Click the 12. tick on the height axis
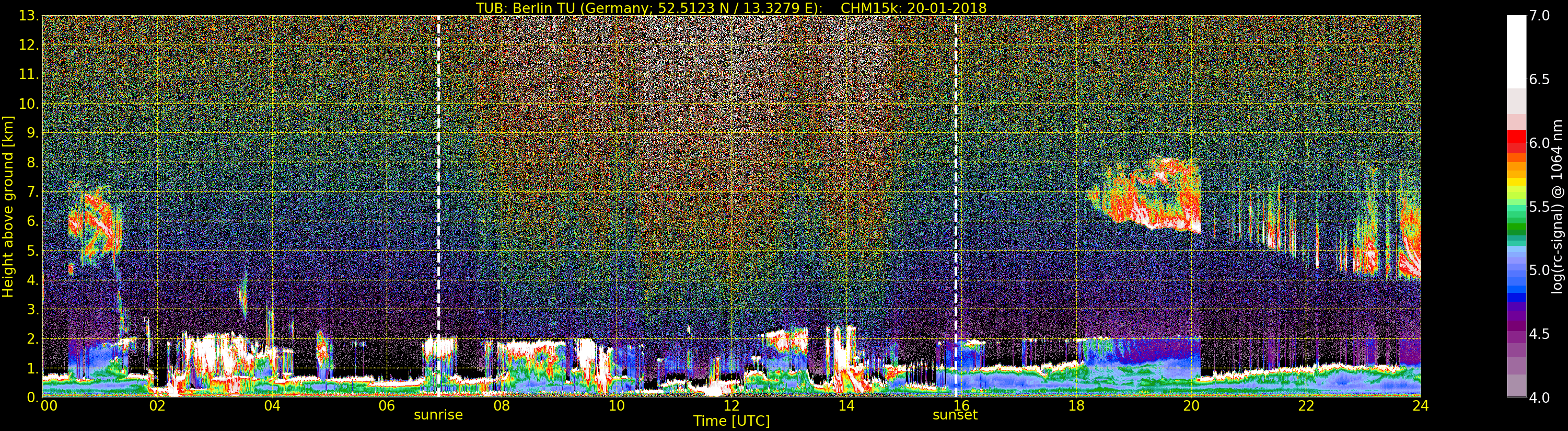This screenshot has width=1568, height=431. click(29, 45)
